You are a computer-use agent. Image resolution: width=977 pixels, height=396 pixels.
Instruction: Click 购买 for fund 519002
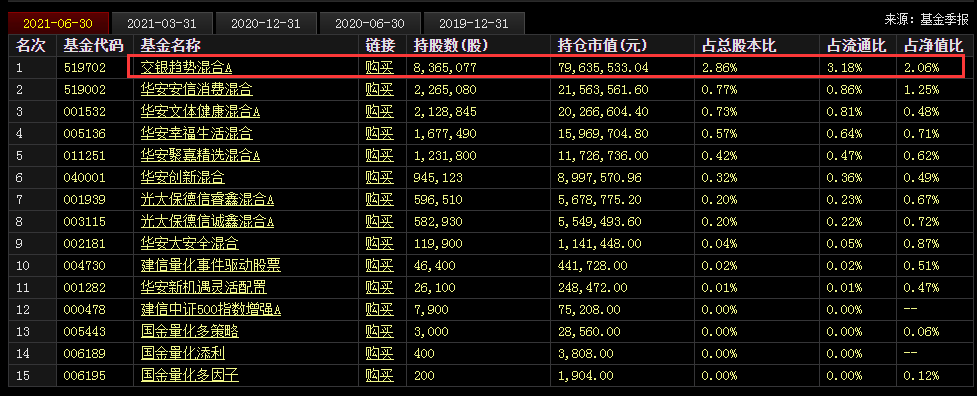(379, 90)
